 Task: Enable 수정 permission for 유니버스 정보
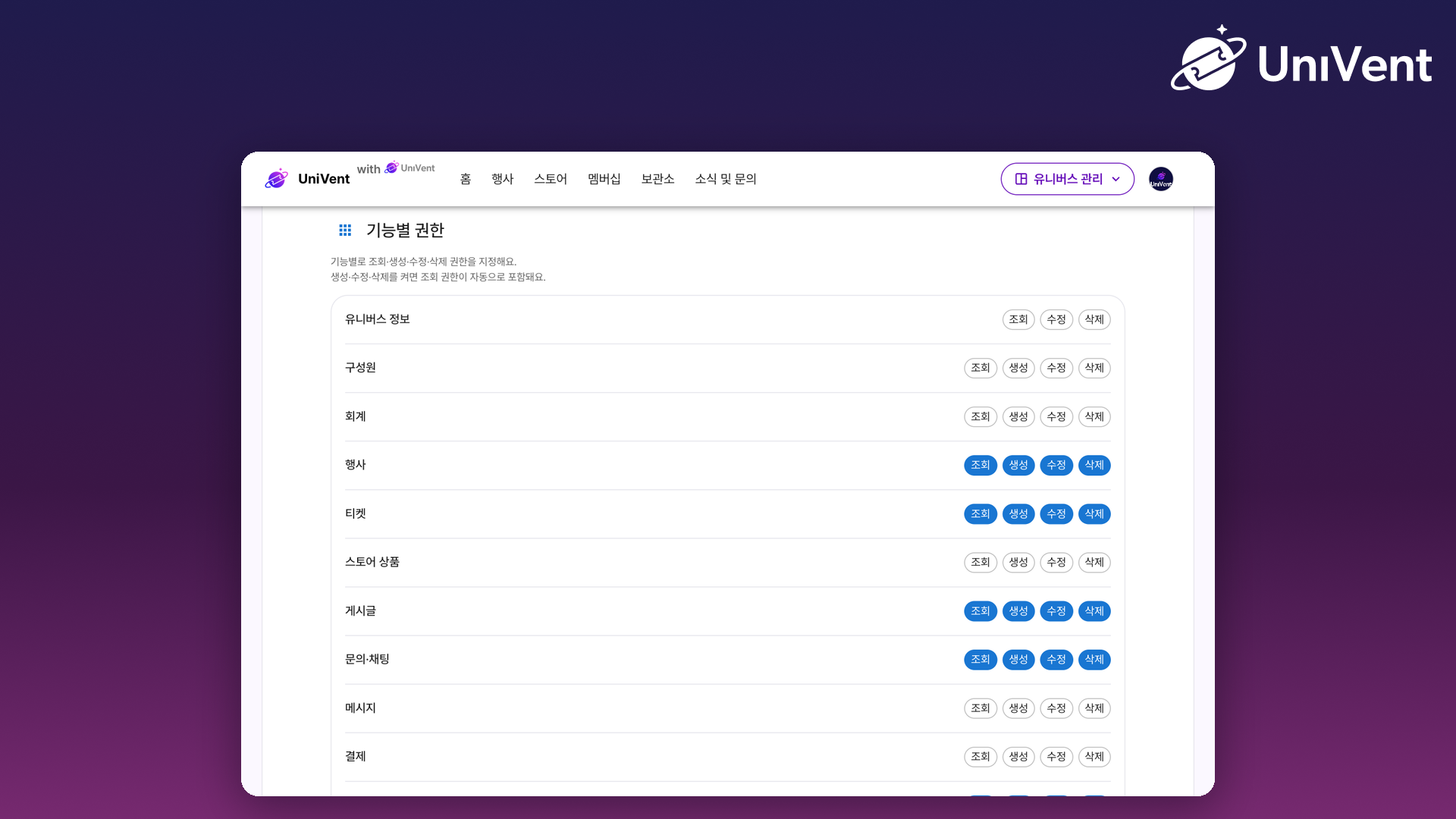(x=1056, y=319)
